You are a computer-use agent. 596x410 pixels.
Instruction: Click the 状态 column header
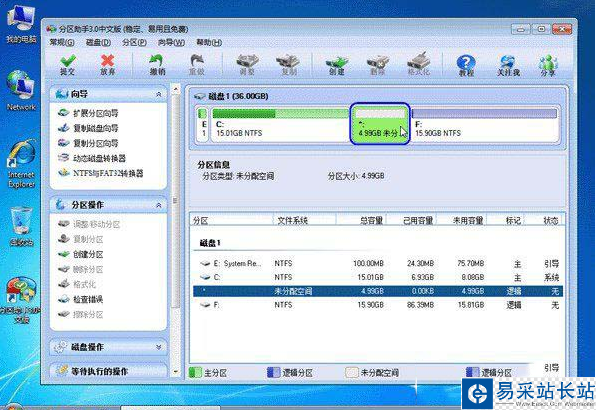pyautogui.click(x=544, y=220)
